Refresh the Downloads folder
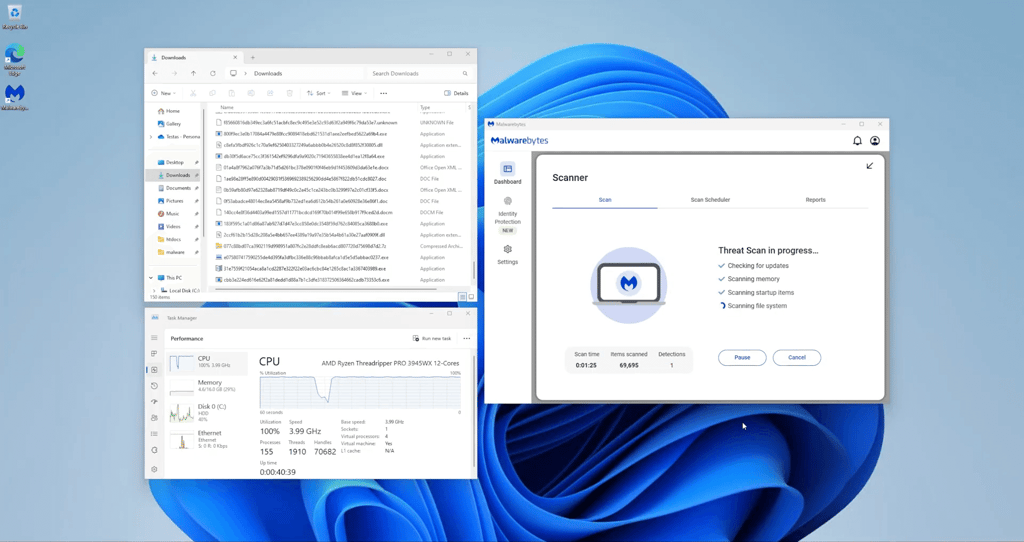 [212, 73]
